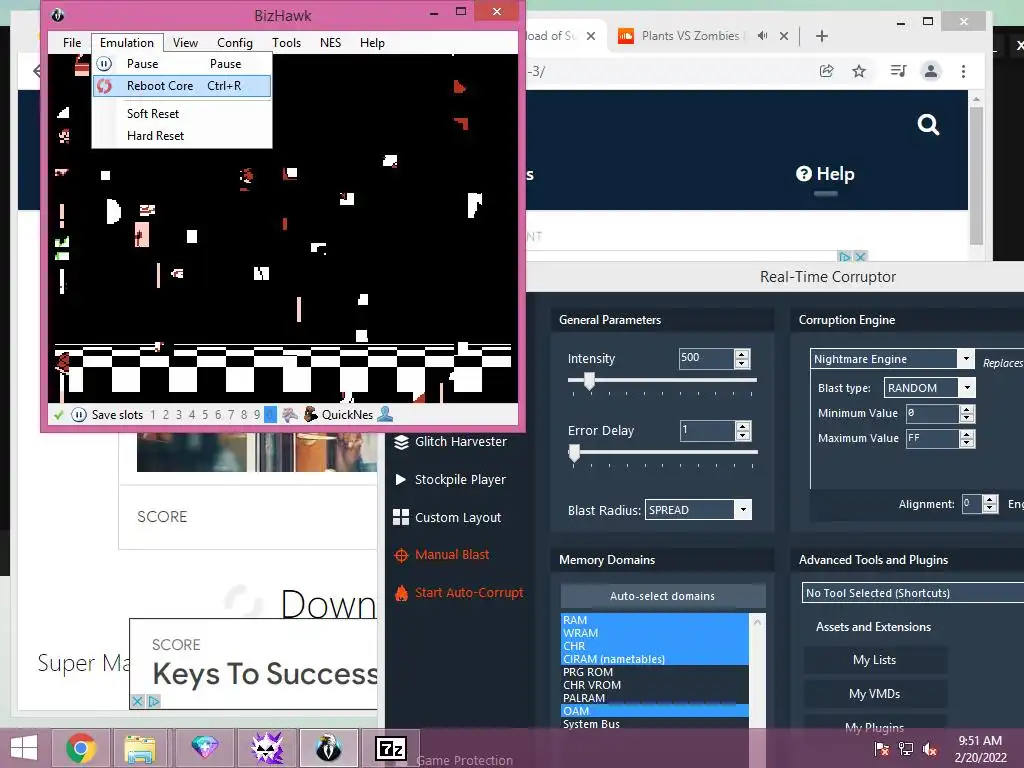Click the Reboot Core icon in Emulation menu
The image size is (1024, 768).
pyautogui.click(x=104, y=86)
